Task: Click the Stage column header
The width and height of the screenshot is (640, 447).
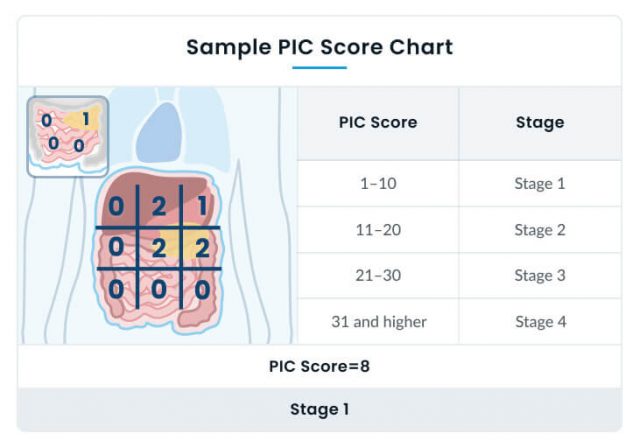Action: [x=540, y=122]
